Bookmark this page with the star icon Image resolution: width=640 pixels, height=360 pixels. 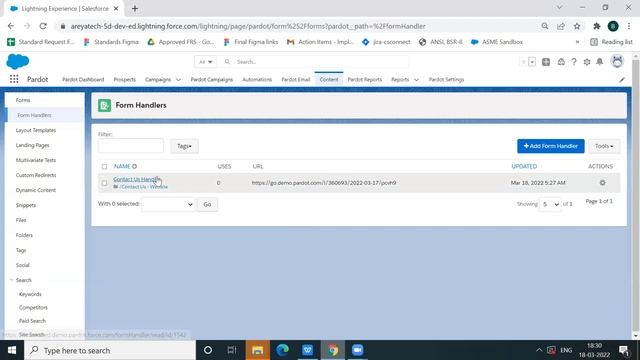577,26
